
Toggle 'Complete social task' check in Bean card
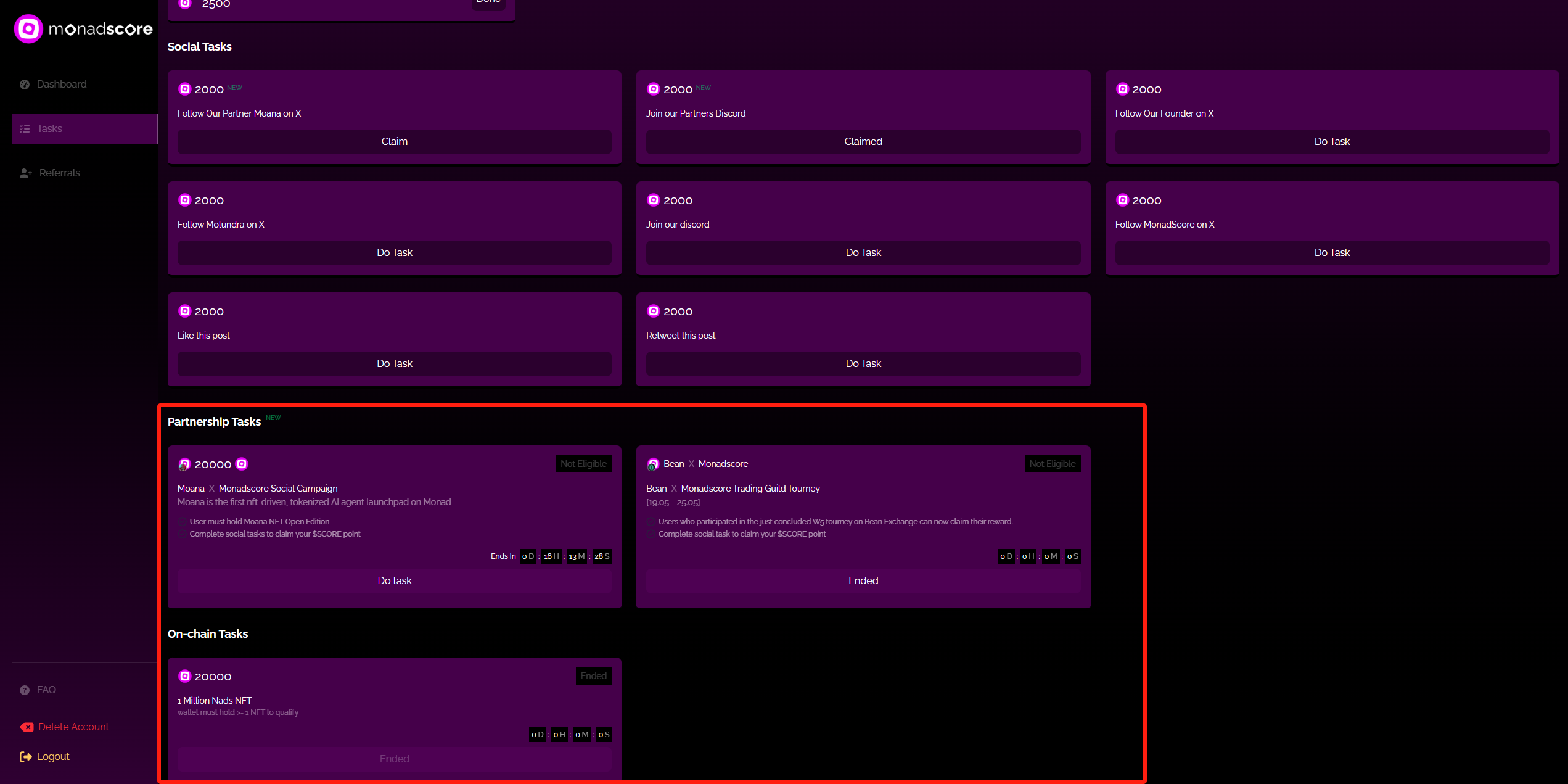point(651,534)
